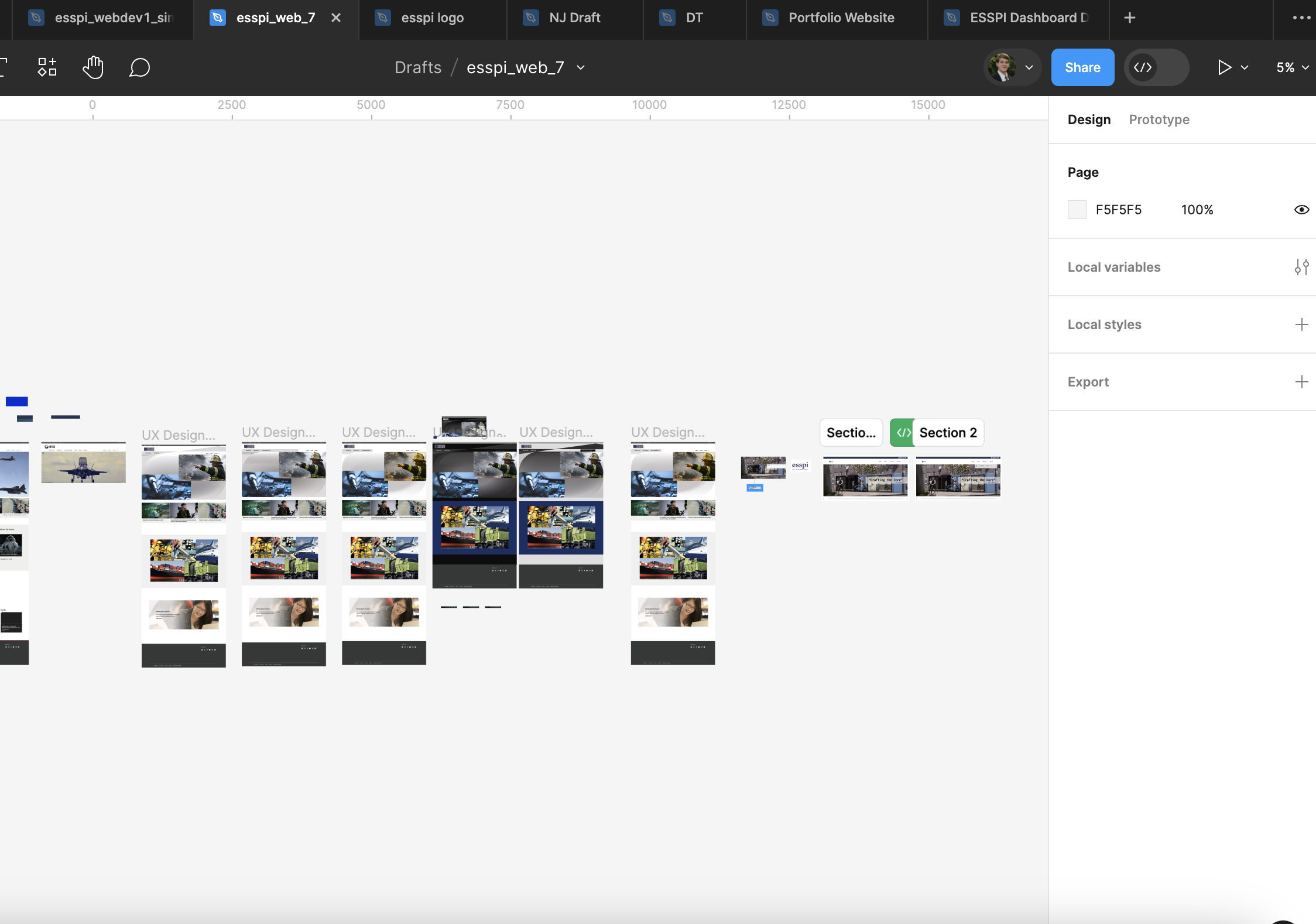The height and width of the screenshot is (924, 1316).
Task: Select the Hand tool
Action: click(x=93, y=67)
